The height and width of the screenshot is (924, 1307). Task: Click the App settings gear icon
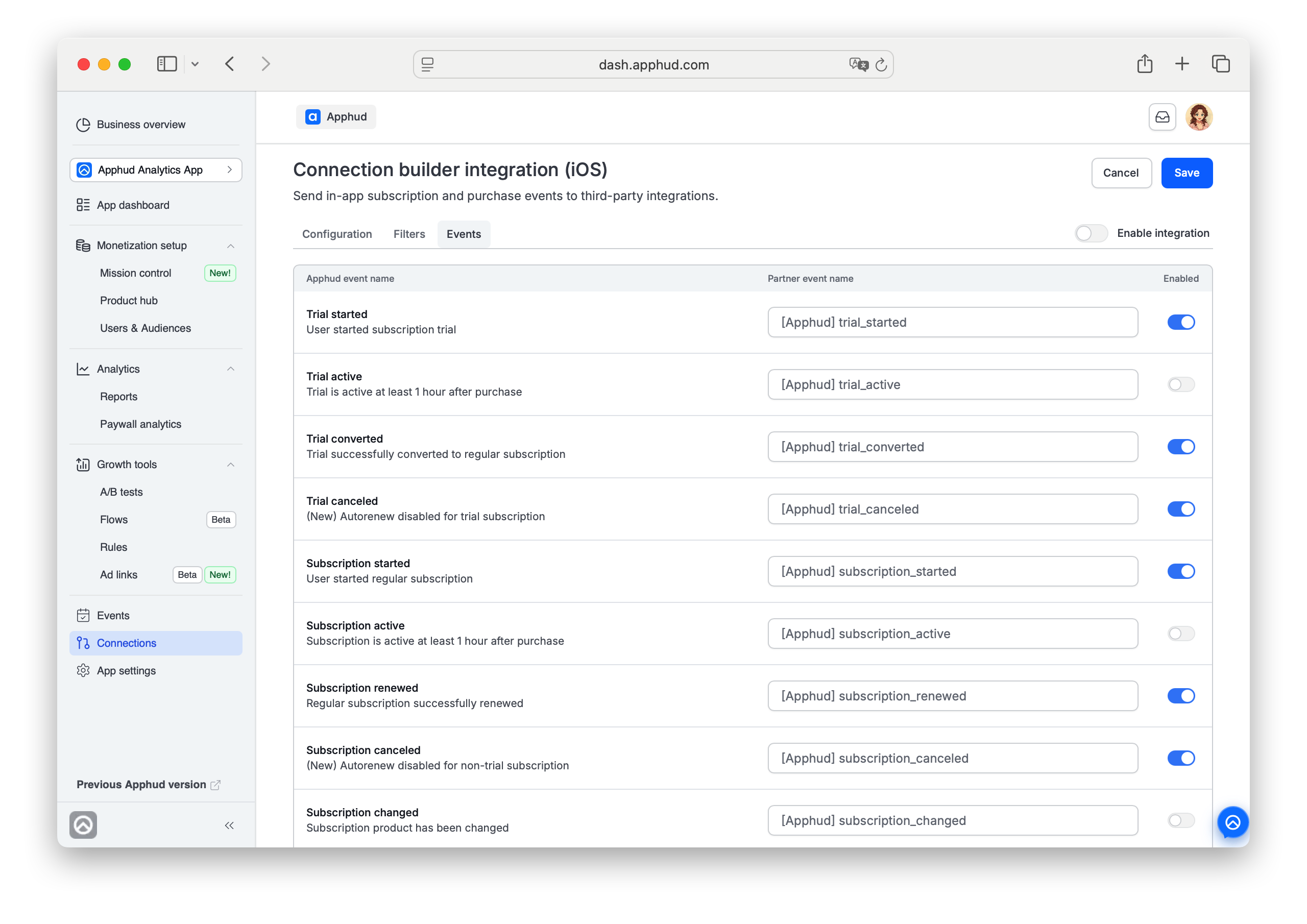(x=83, y=671)
